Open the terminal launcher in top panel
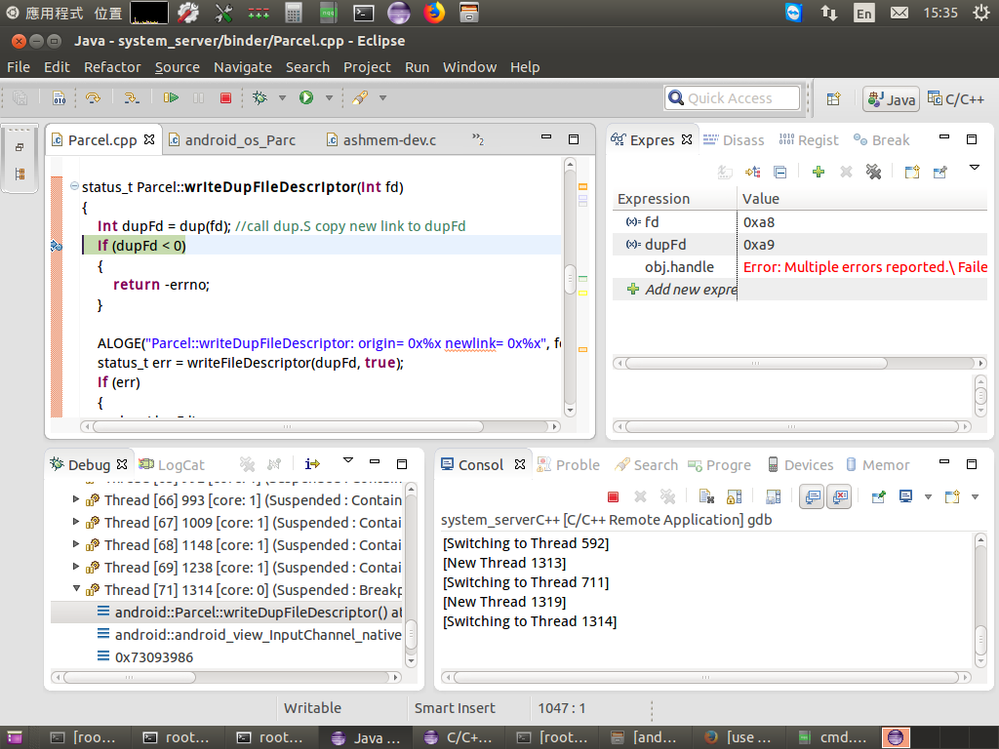 pos(364,13)
